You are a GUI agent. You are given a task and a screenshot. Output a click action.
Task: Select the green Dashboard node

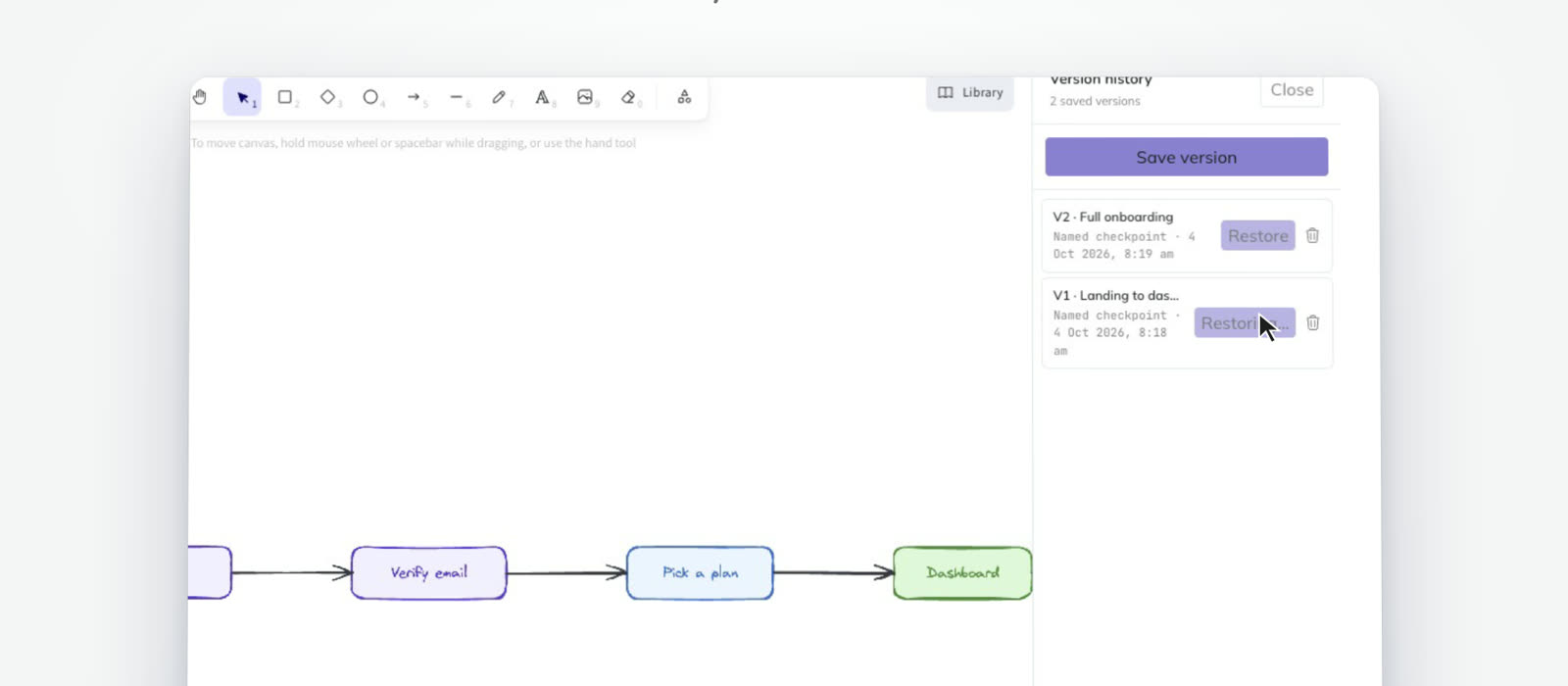click(x=962, y=572)
